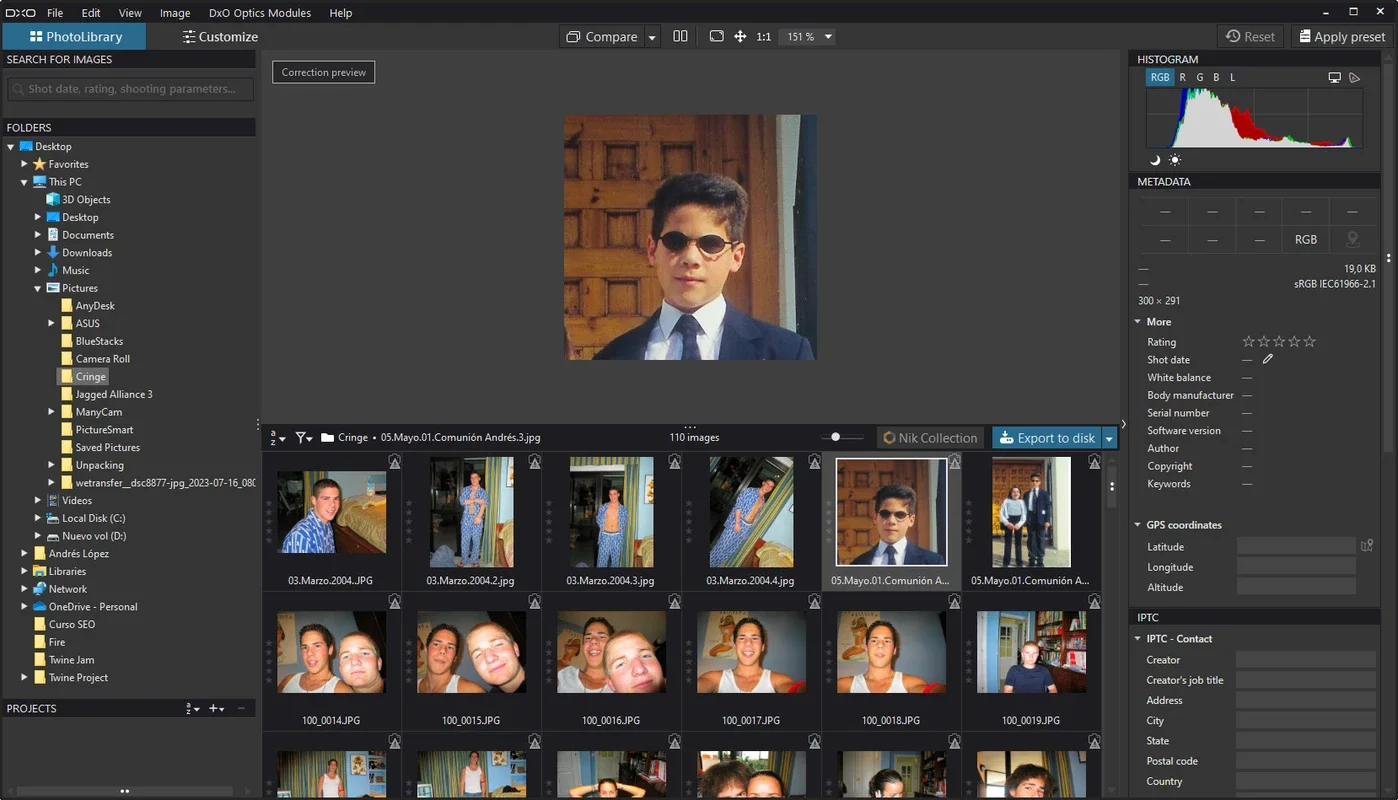
Task: Open the add project plus icon
Action: [x=216, y=708]
